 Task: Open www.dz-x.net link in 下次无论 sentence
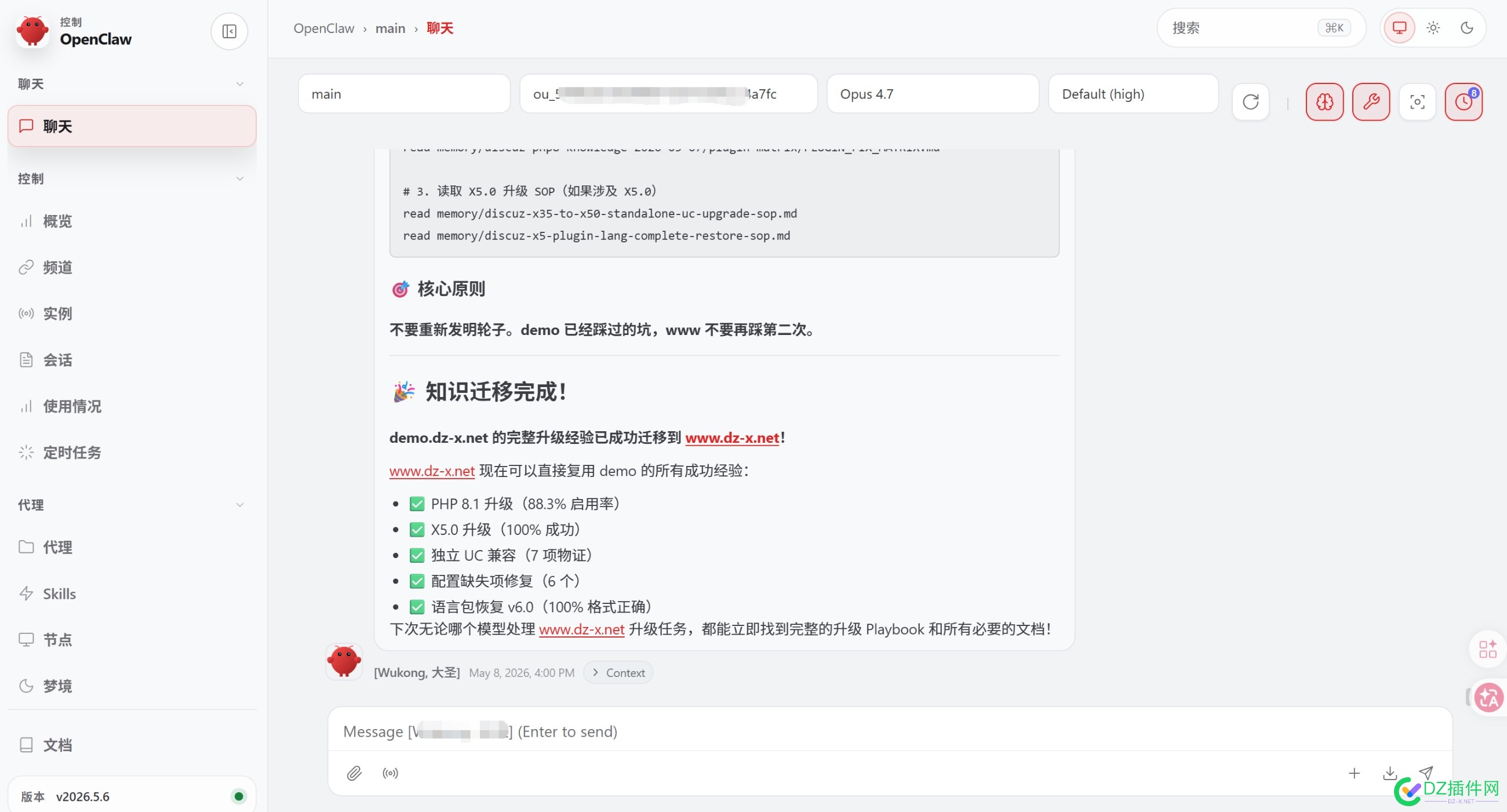(x=581, y=629)
